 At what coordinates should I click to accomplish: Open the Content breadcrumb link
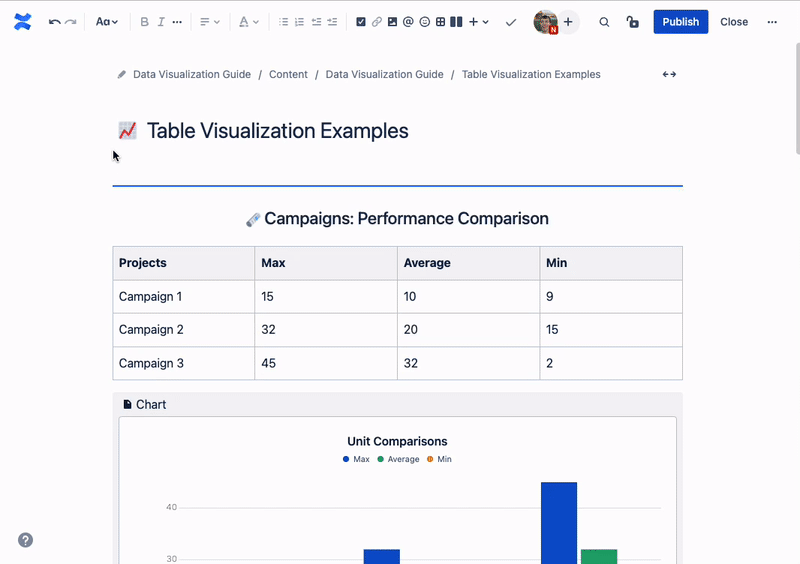point(288,75)
